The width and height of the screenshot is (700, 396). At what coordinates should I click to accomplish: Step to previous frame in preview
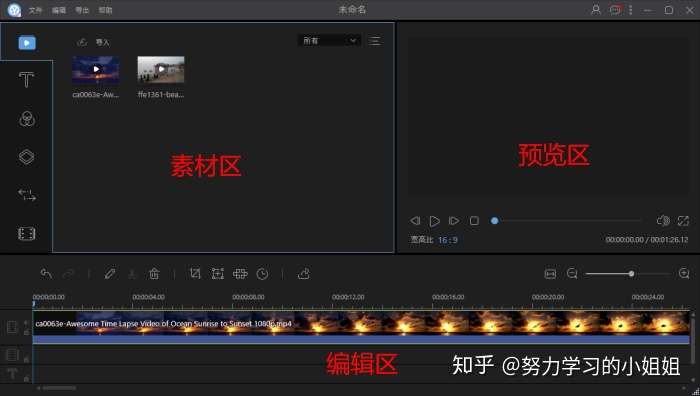coord(415,221)
